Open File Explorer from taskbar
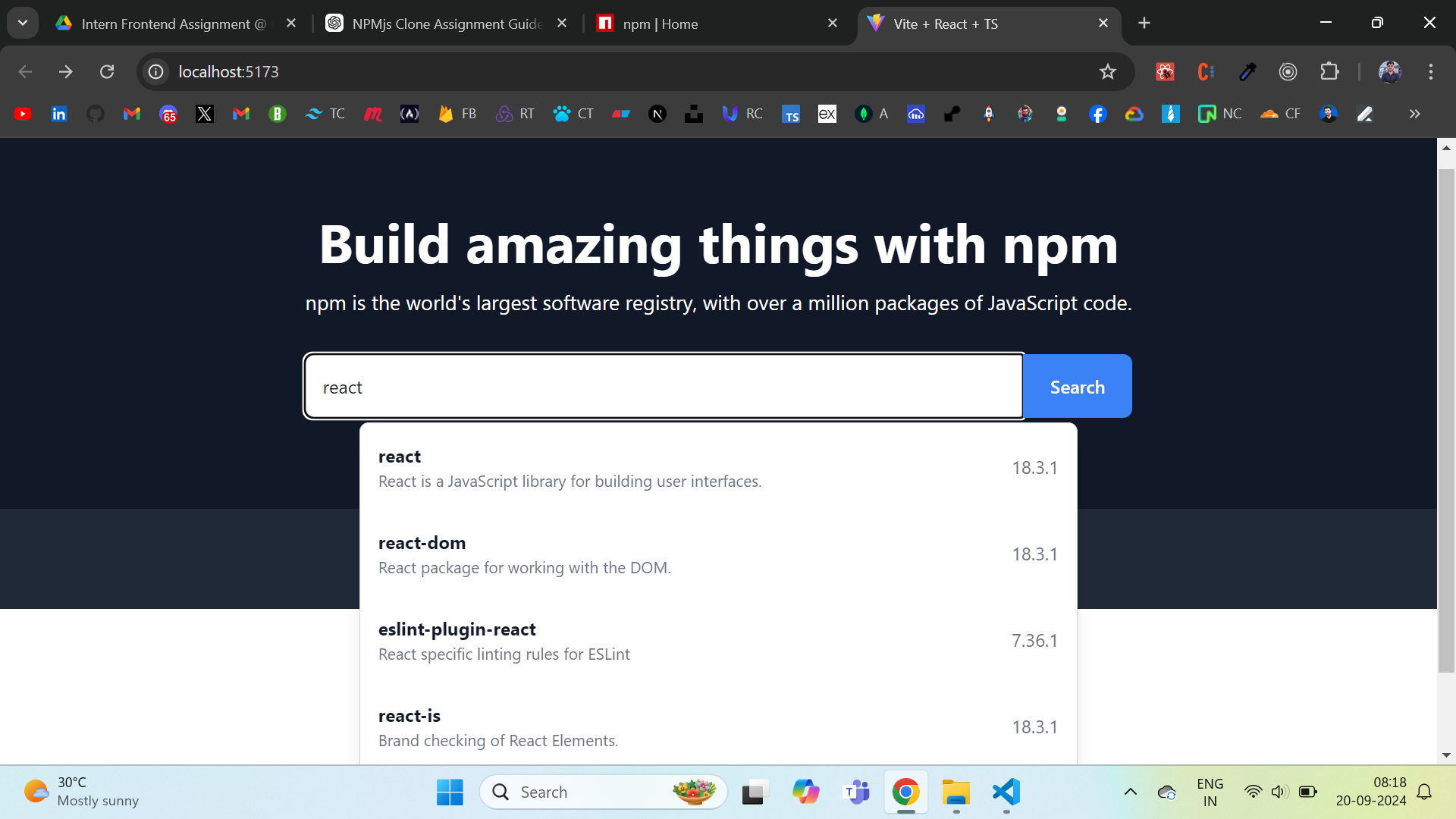1456x819 pixels. (x=956, y=792)
